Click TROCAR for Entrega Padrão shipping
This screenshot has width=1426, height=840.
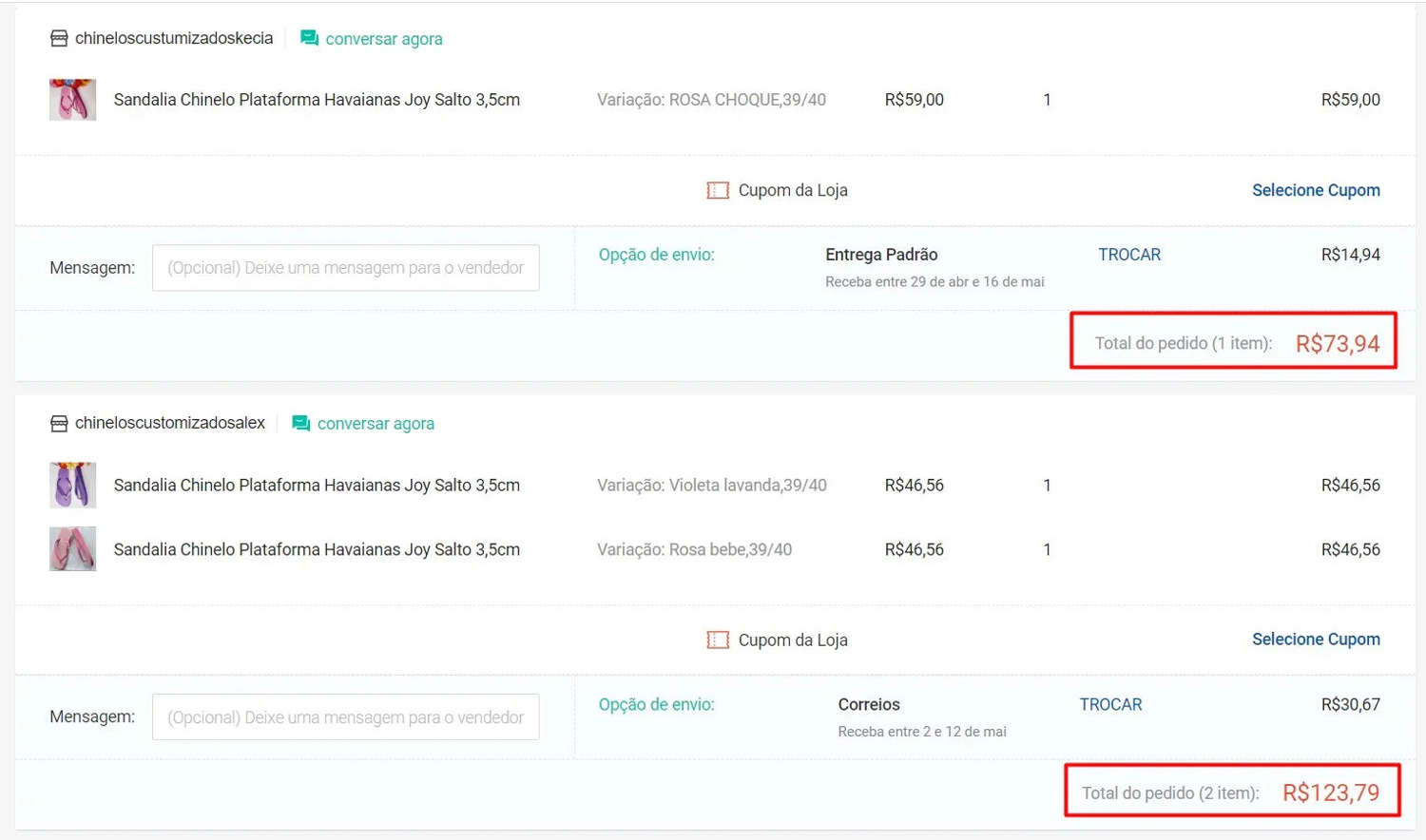click(x=1128, y=255)
